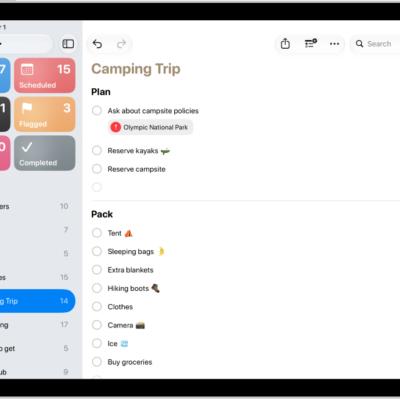The height and width of the screenshot is (400, 400).
Task: Open the sidebar list with 17 items
Action: [x=37, y=325]
